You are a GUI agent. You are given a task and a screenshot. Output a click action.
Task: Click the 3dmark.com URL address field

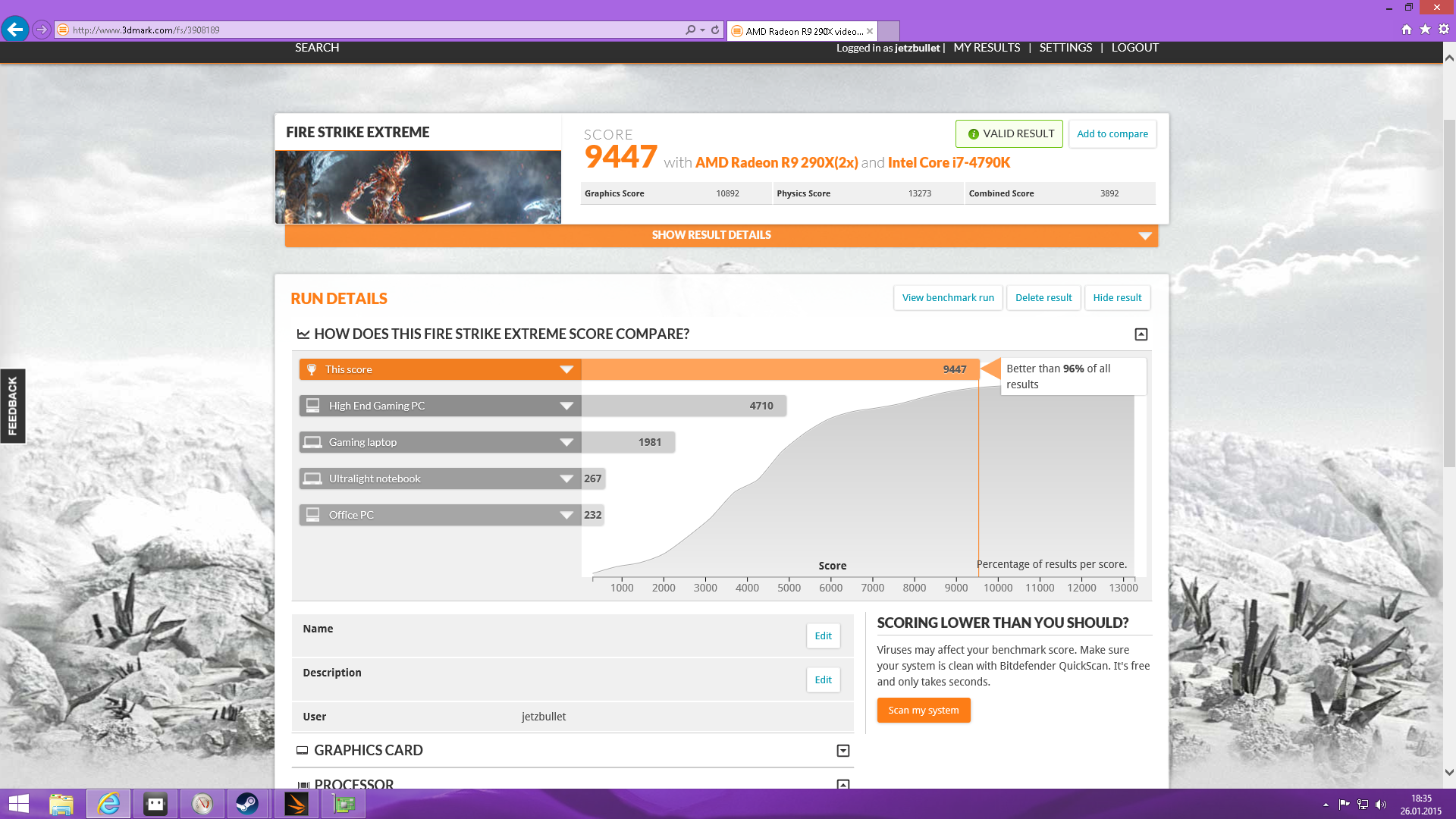pyautogui.click(x=368, y=30)
